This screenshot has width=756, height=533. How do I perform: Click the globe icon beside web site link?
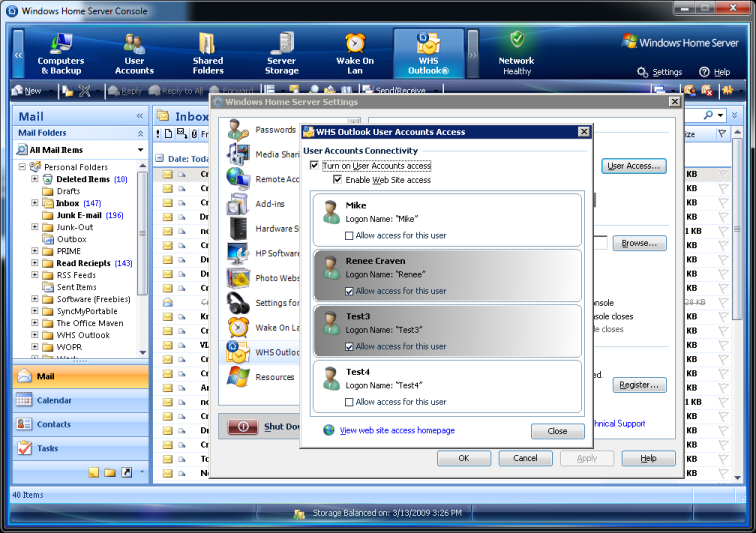coord(329,430)
